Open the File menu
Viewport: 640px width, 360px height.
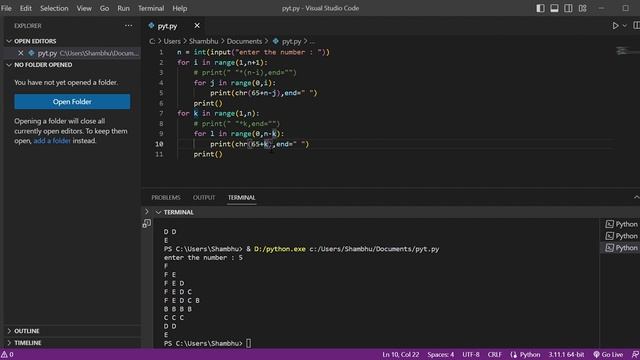tap(7, 8)
